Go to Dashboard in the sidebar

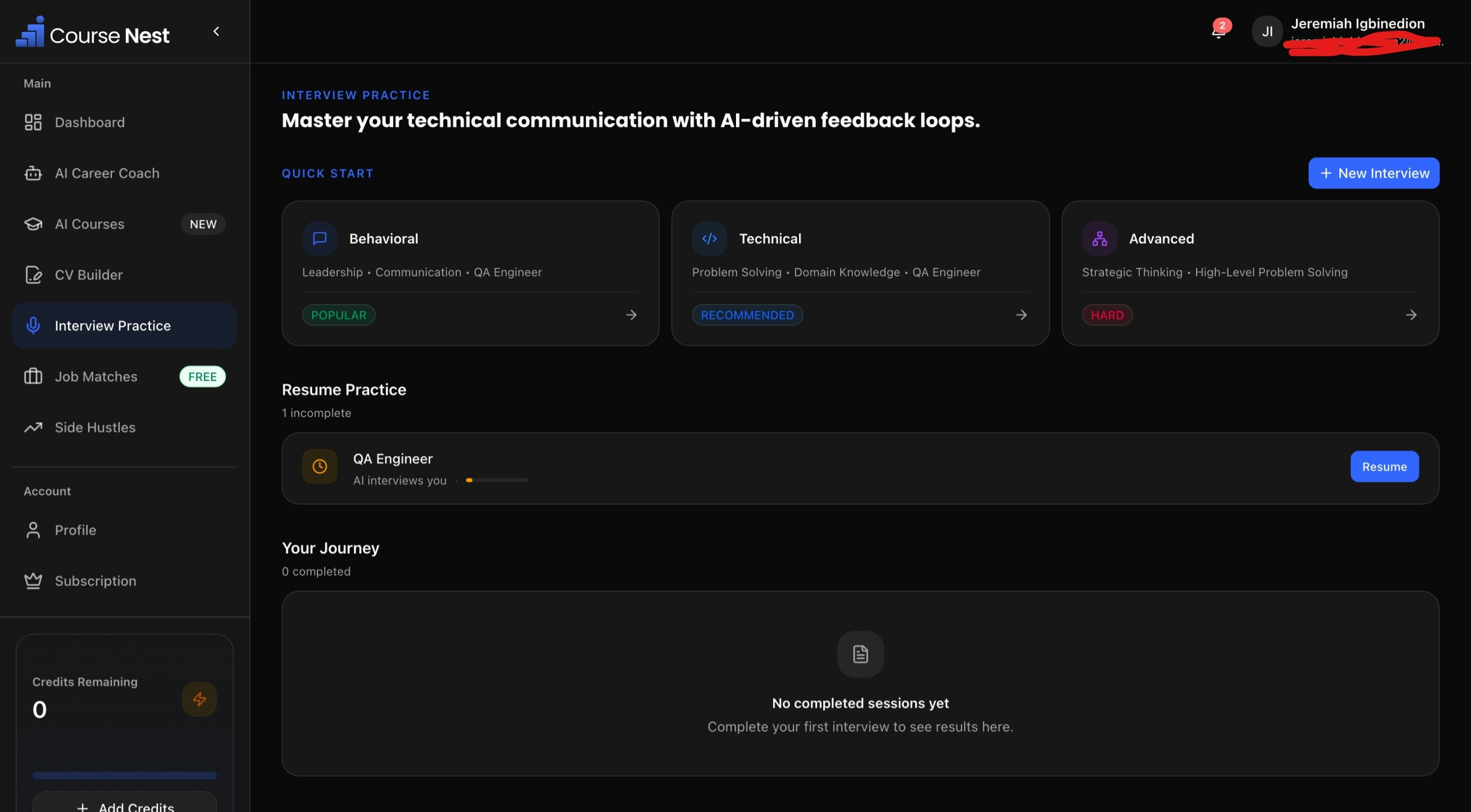coord(125,122)
